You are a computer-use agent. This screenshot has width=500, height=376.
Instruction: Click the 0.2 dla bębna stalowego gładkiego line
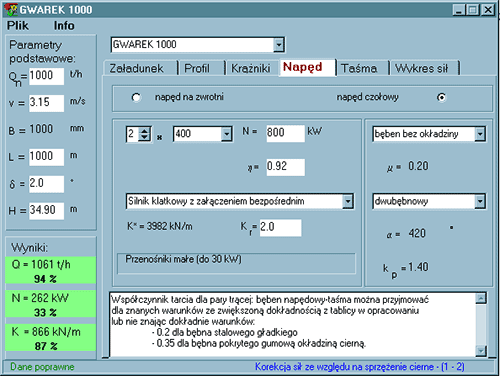click(x=225, y=332)
